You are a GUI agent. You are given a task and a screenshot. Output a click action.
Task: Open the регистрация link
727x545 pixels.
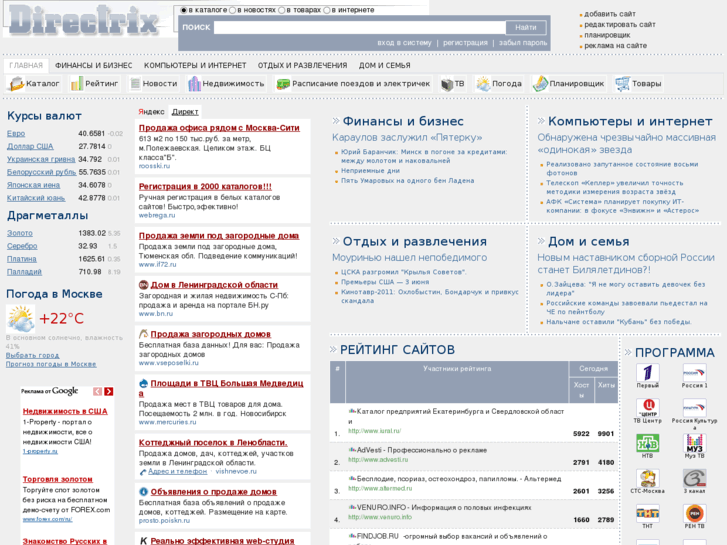tap(465, 43)
